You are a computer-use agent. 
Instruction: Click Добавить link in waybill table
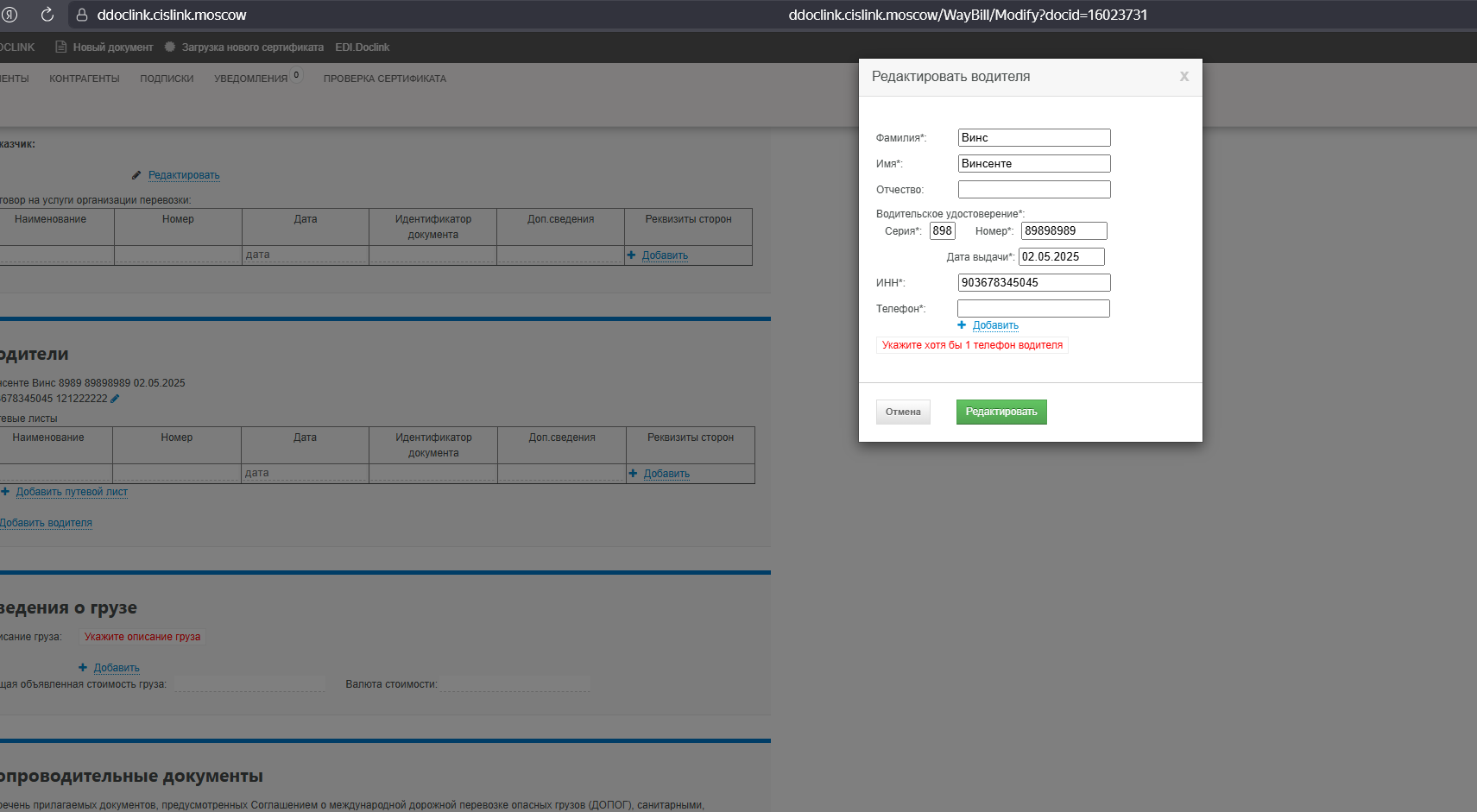[666, 474]
